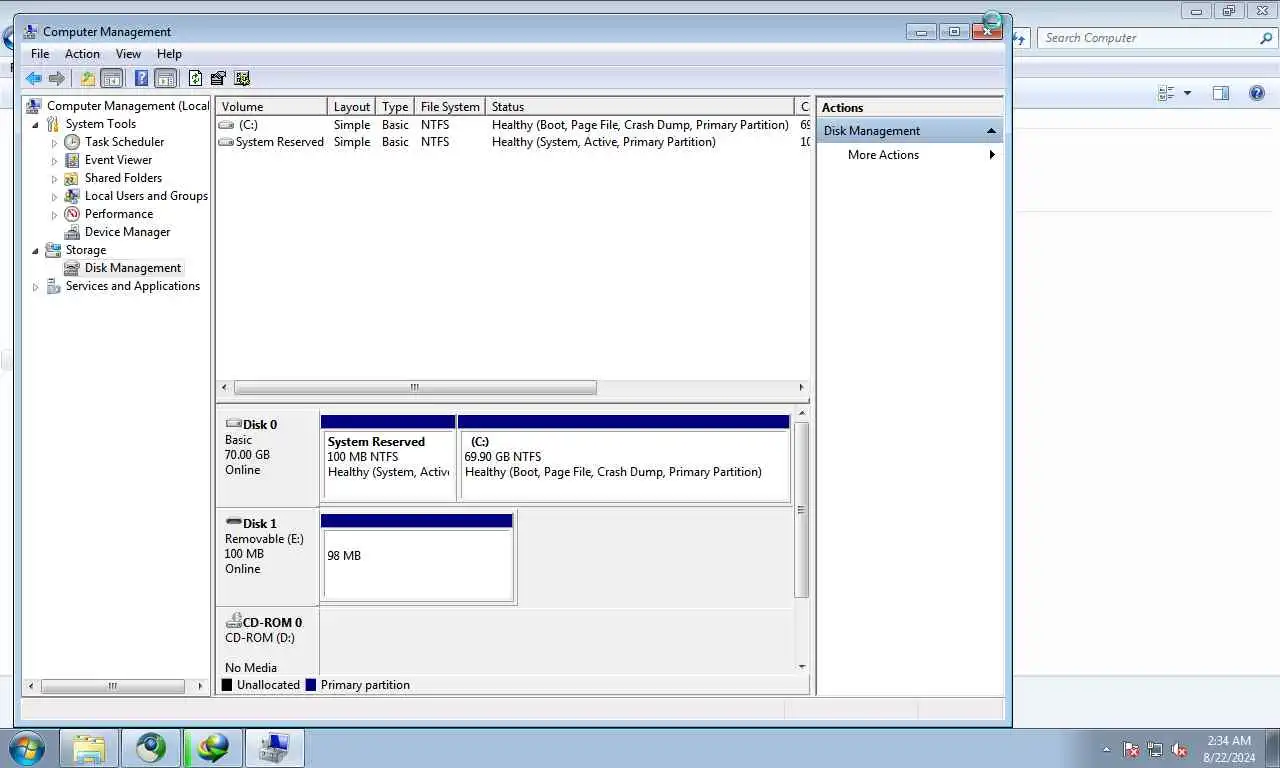Sort by the Layout column header
The width and height of the screenshot is (1280, 768).
(x=352, y=107)
